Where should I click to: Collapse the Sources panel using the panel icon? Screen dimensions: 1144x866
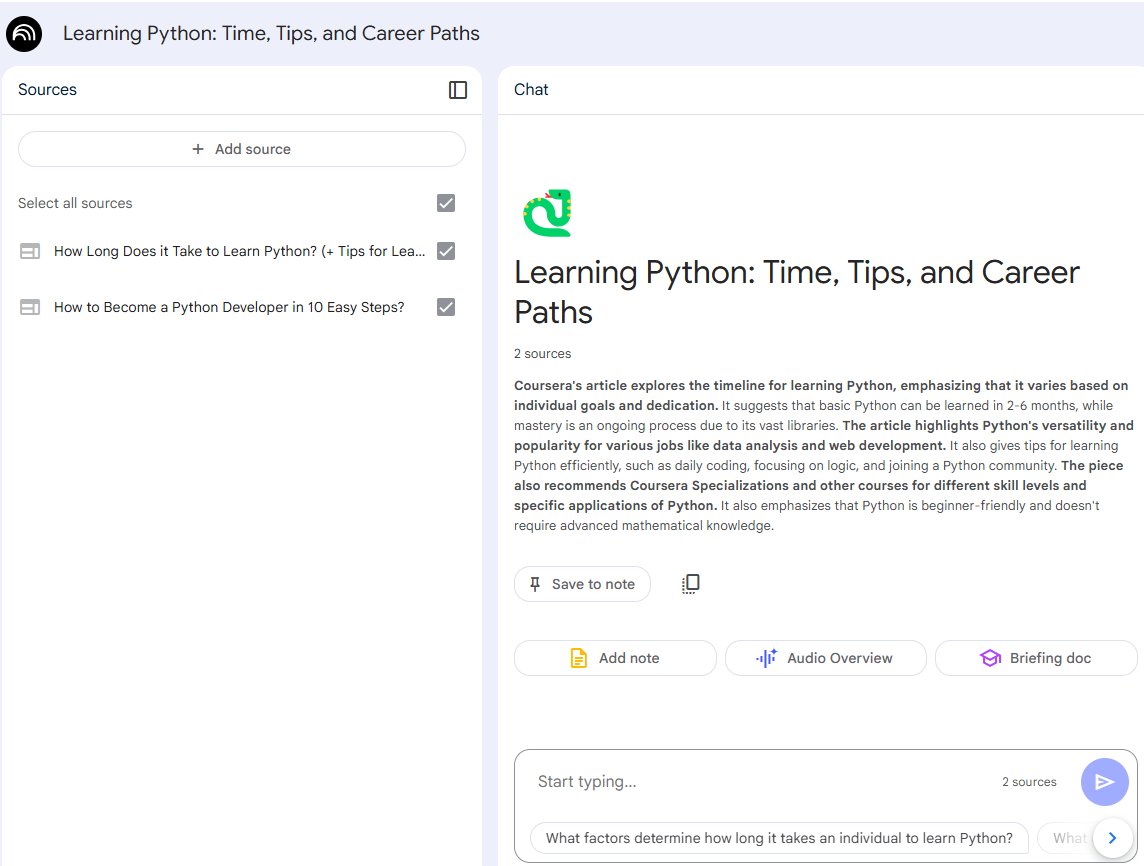point(457,90)
